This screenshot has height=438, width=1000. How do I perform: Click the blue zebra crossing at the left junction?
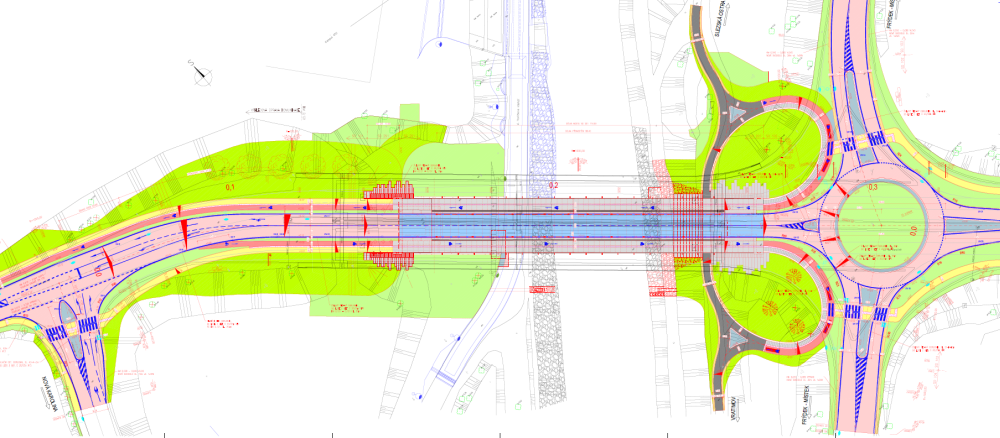[x=89, y=326]
